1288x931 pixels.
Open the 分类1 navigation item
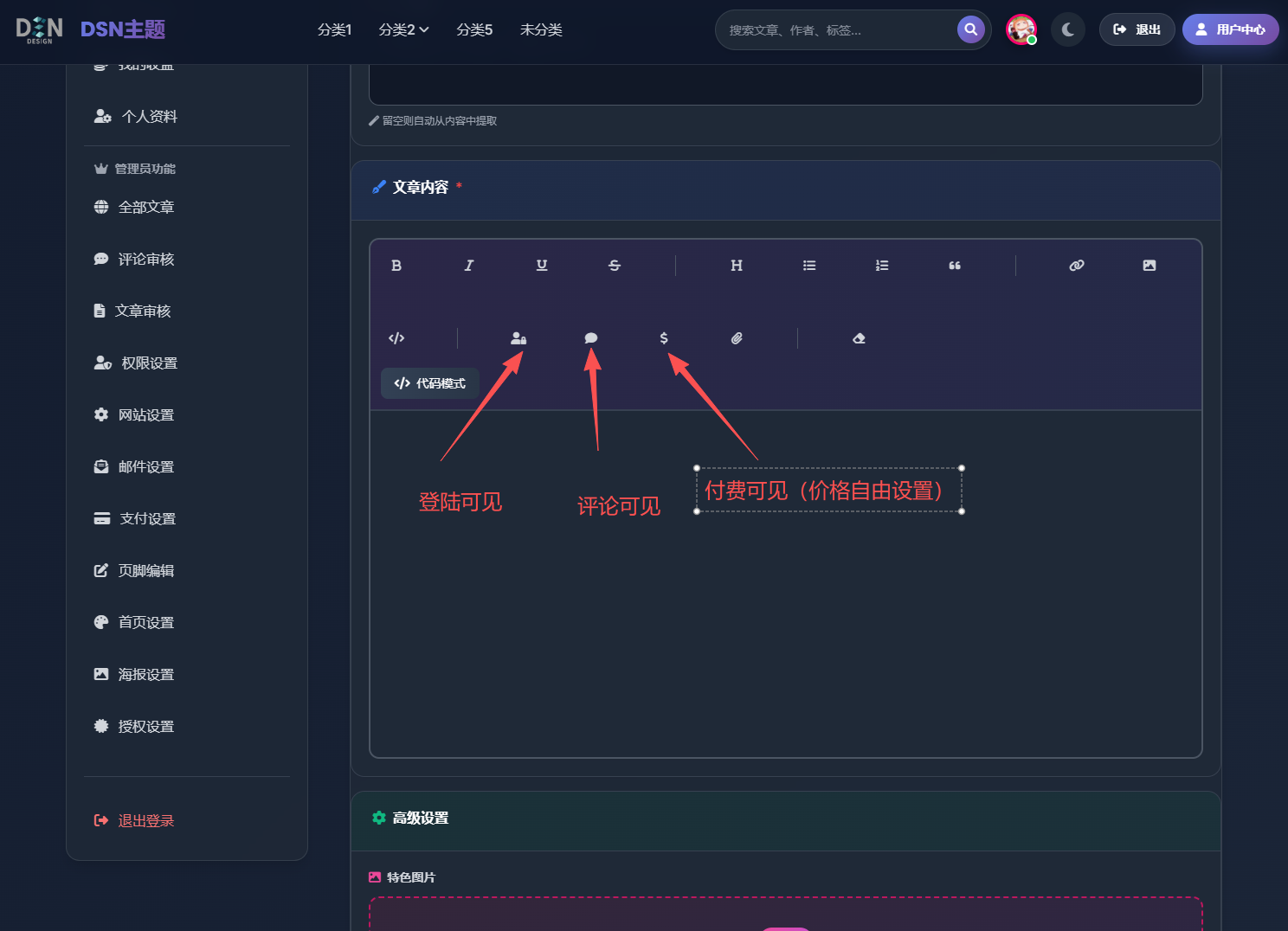(x=334, y=29)
